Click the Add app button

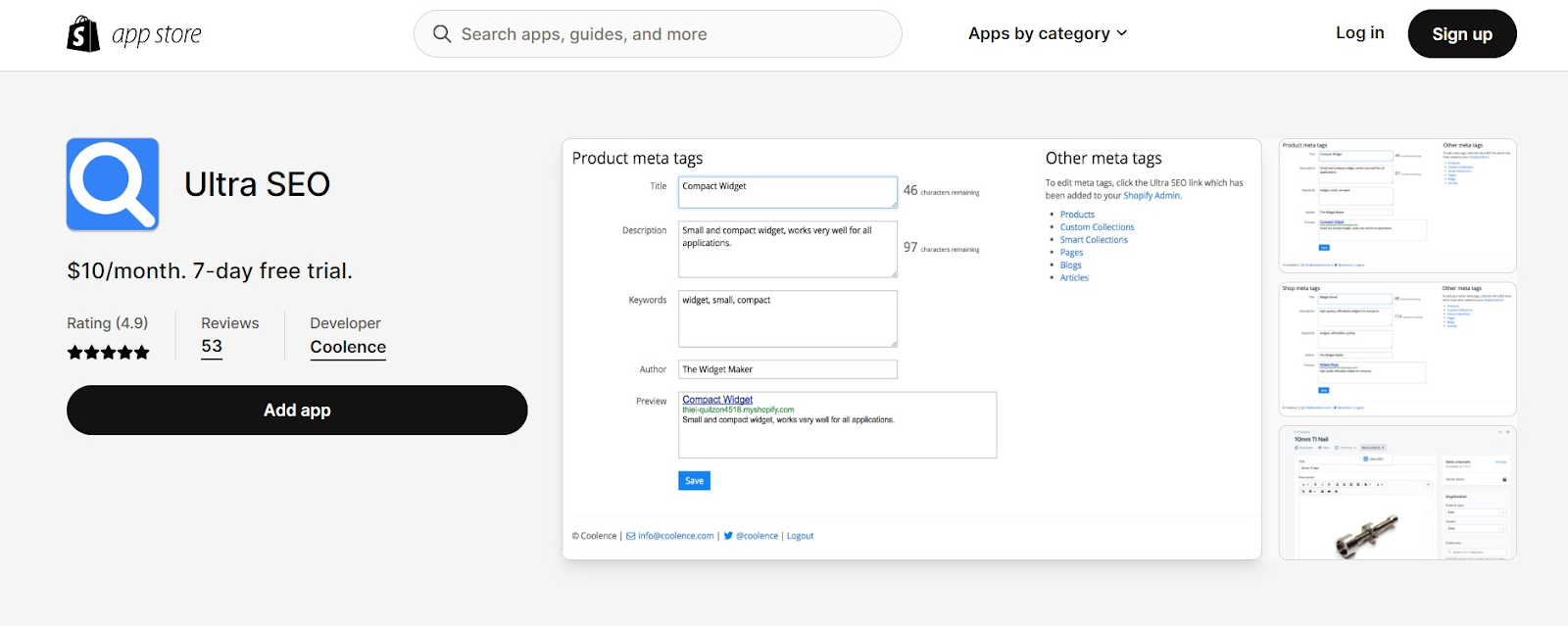[297, 410]
